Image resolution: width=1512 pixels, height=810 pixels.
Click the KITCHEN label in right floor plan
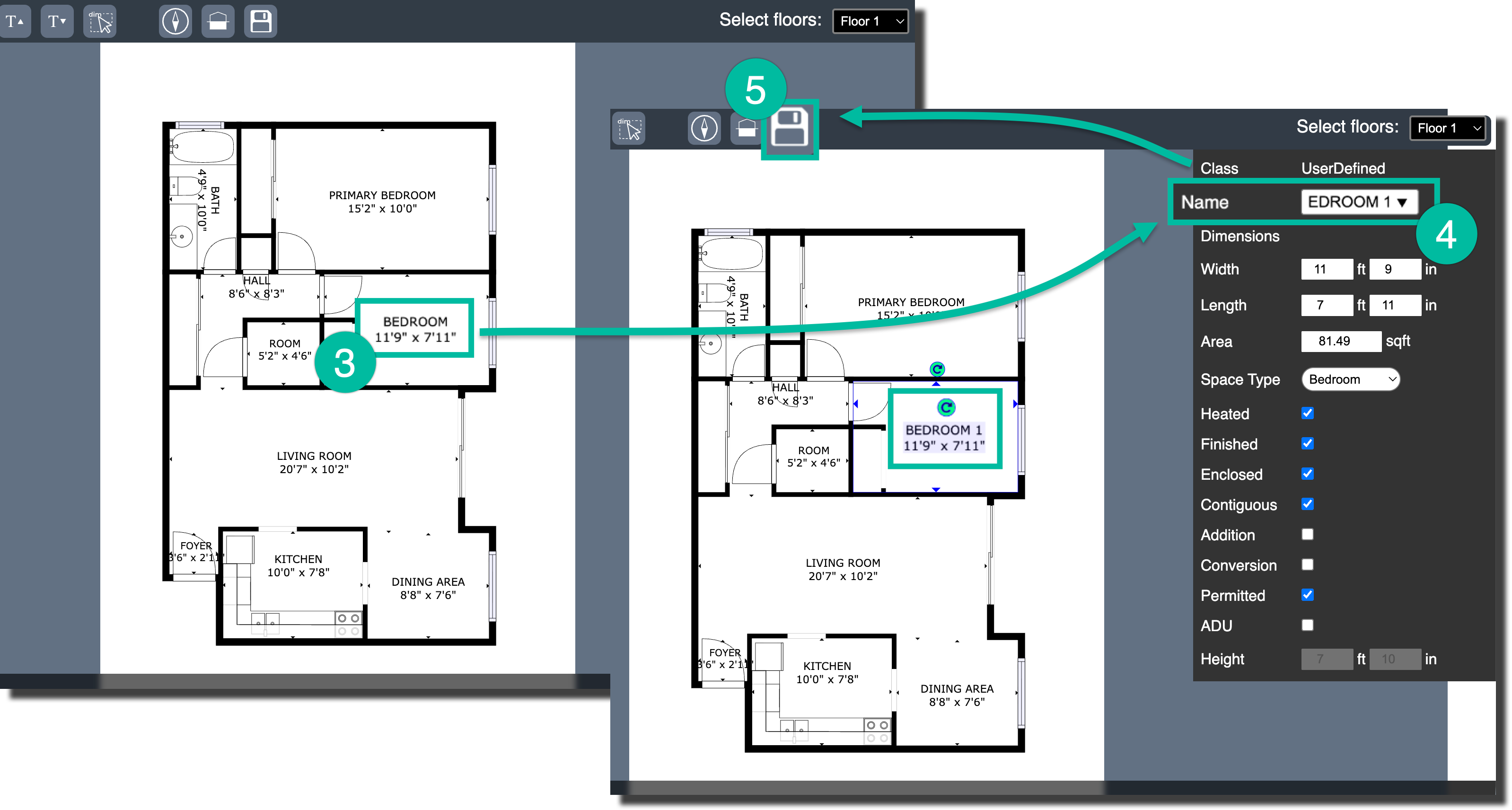(x=827, y=673)
